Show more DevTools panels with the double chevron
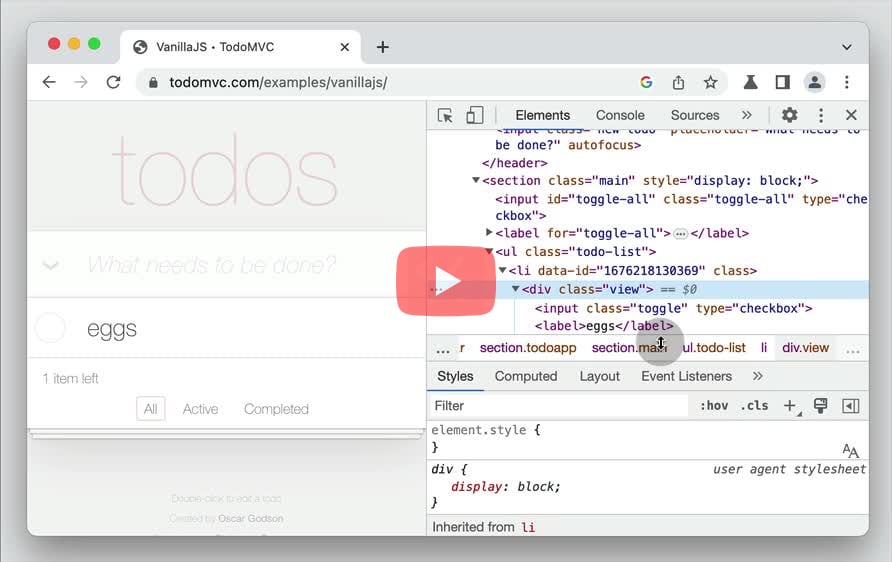892x562 pixels. (x=746, y=115)
